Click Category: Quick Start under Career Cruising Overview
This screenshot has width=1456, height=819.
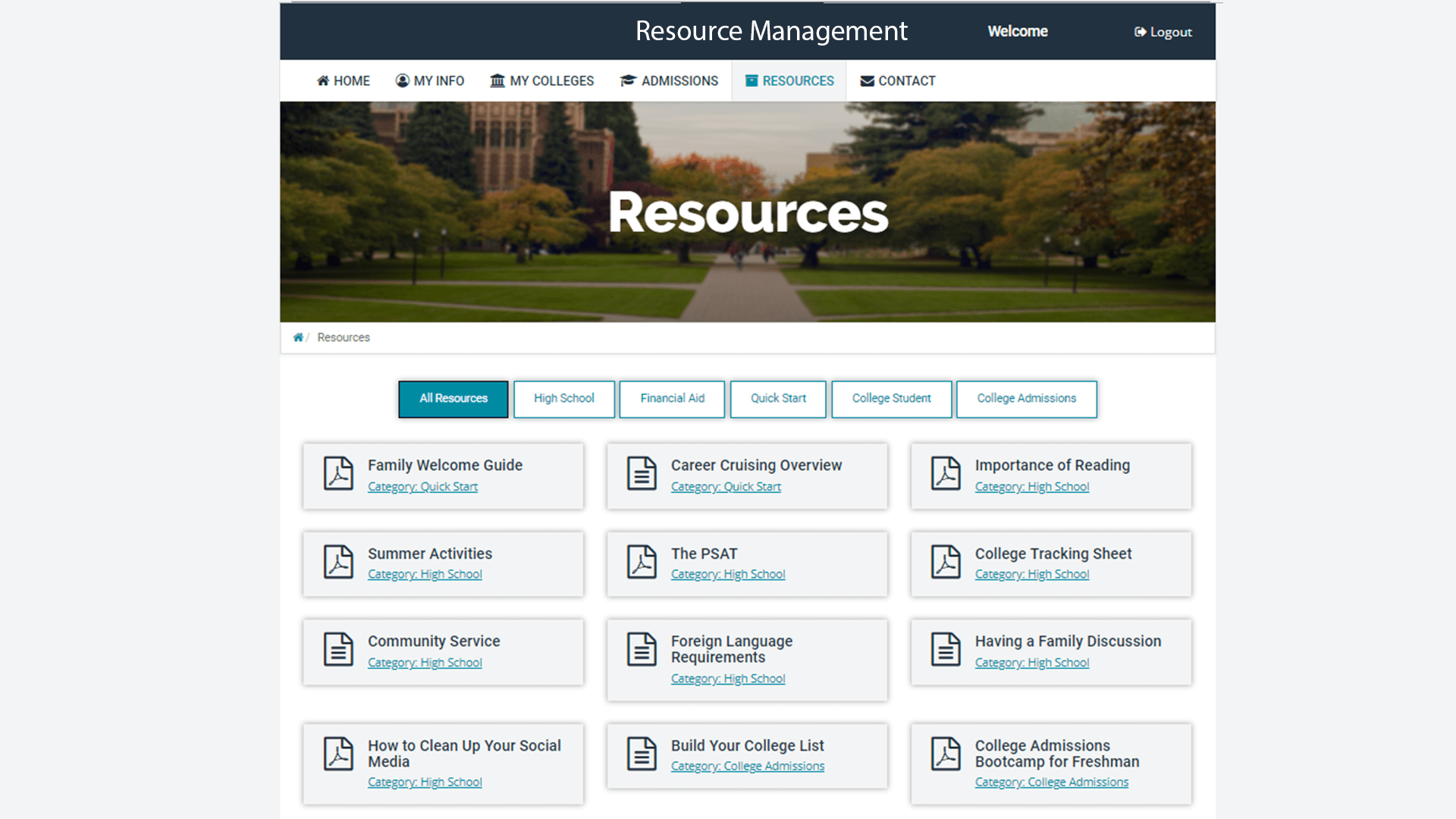tap(726, 487)
